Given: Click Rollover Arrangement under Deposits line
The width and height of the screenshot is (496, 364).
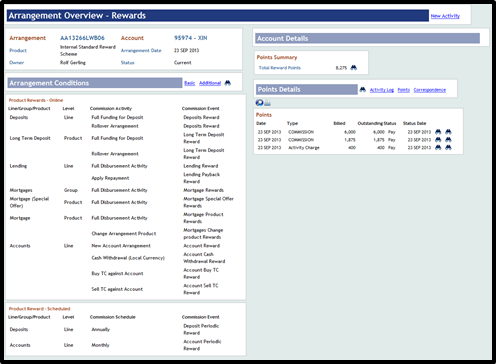Looking at the screenshot, I should pos(115,126).
